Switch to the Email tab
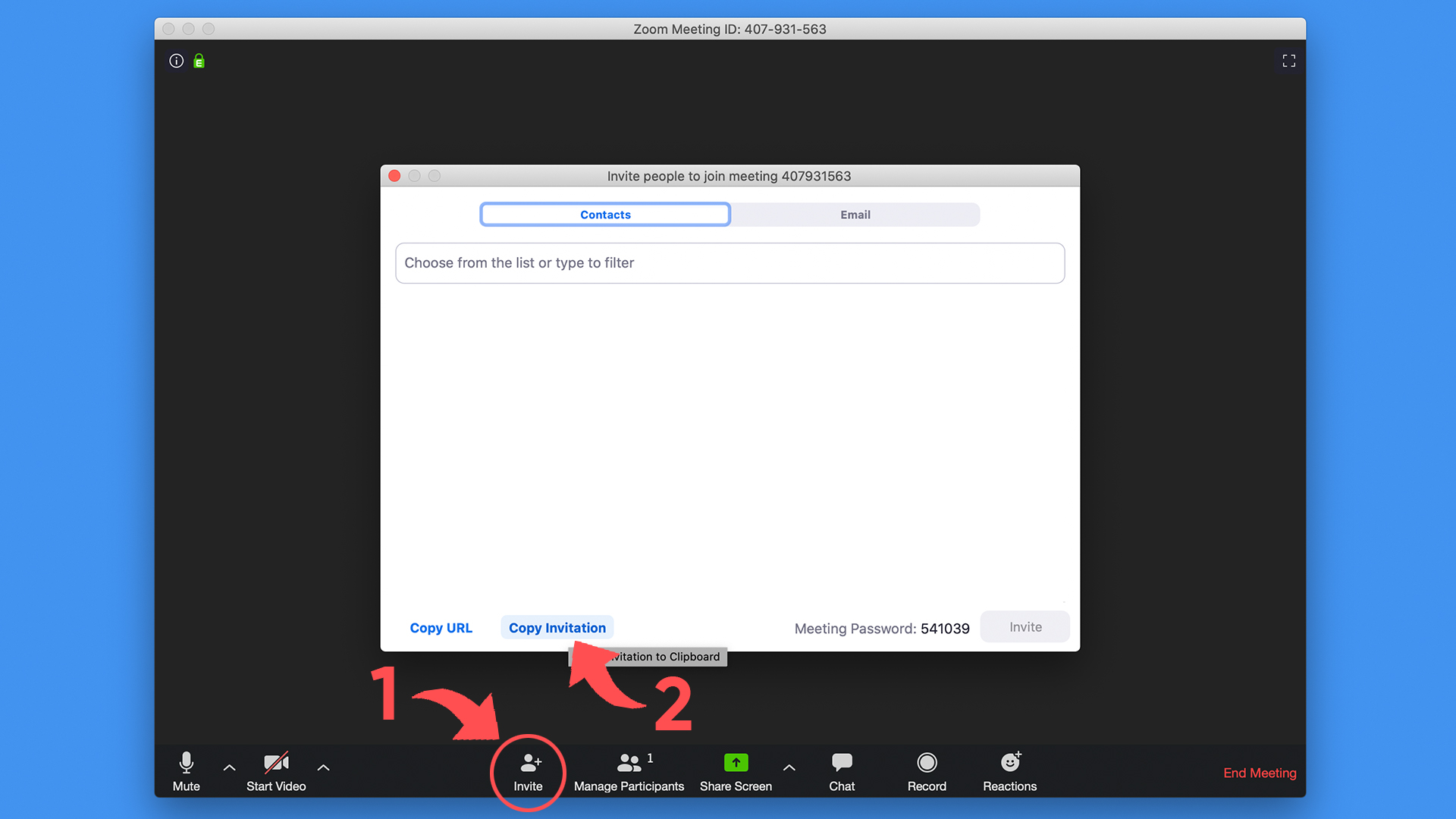Screen dimensions: 1456x819 point(855,215)
